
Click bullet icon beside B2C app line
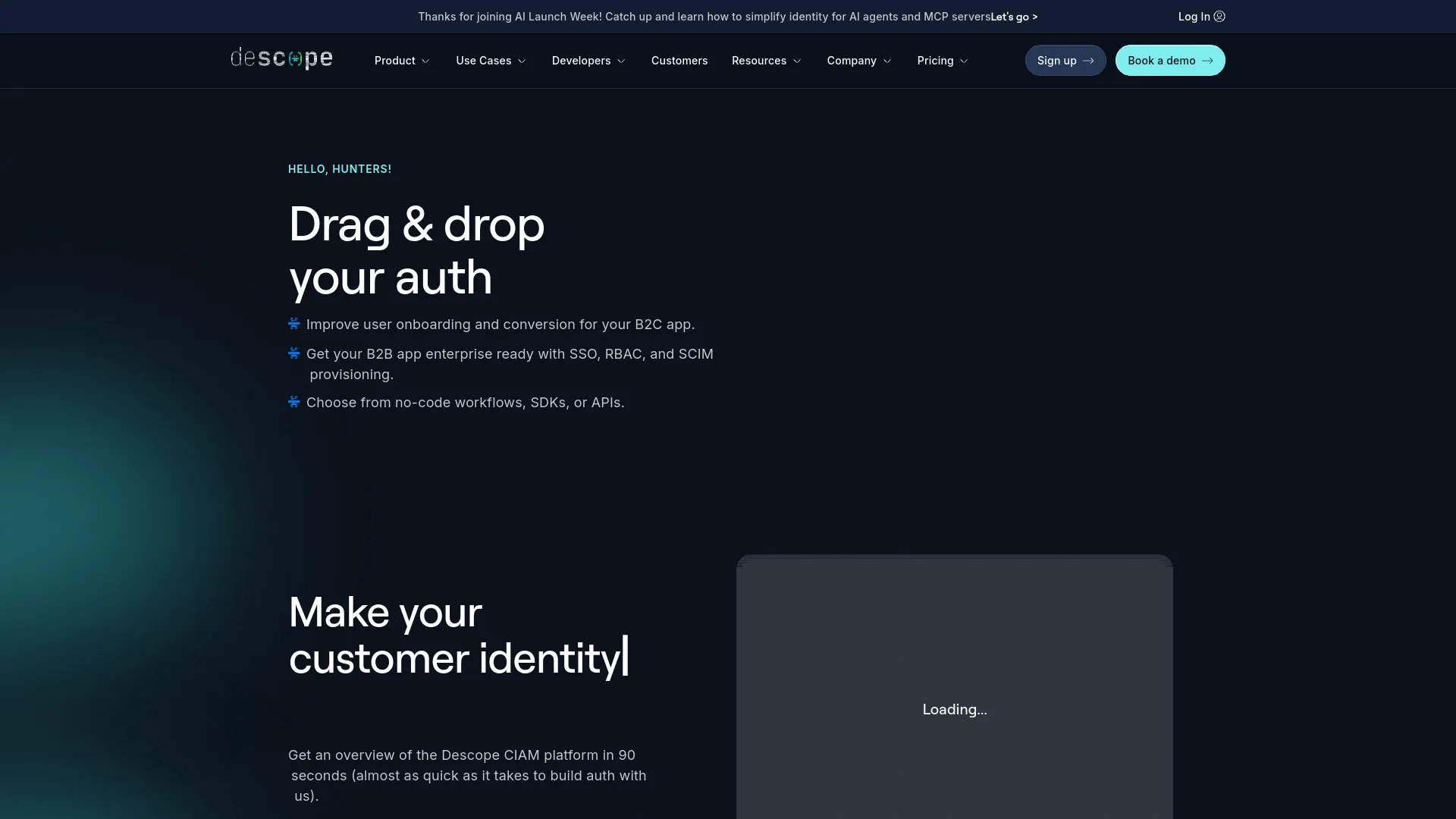click(294, 324)
